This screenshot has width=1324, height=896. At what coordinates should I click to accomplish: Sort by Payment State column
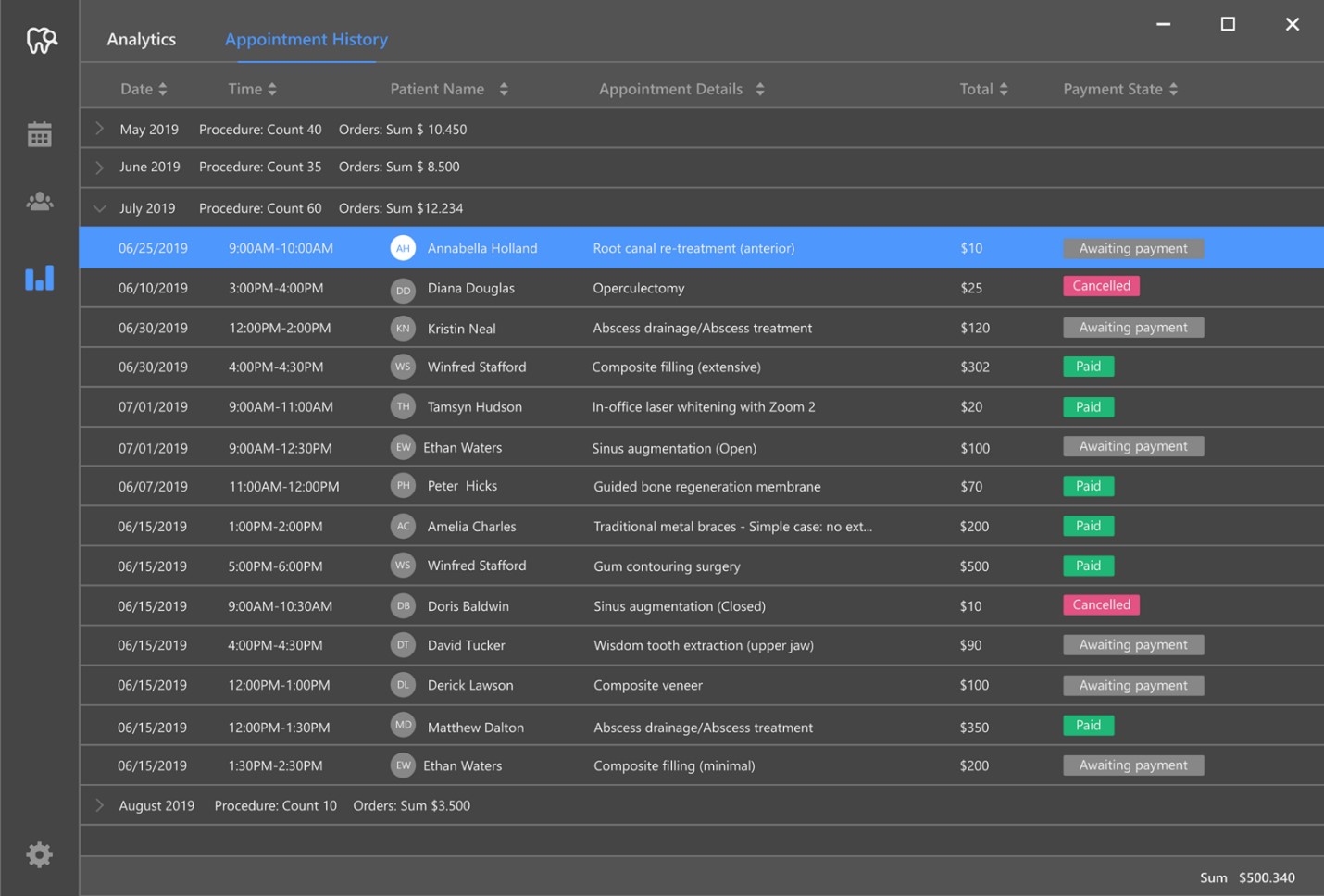[1173, 90]
